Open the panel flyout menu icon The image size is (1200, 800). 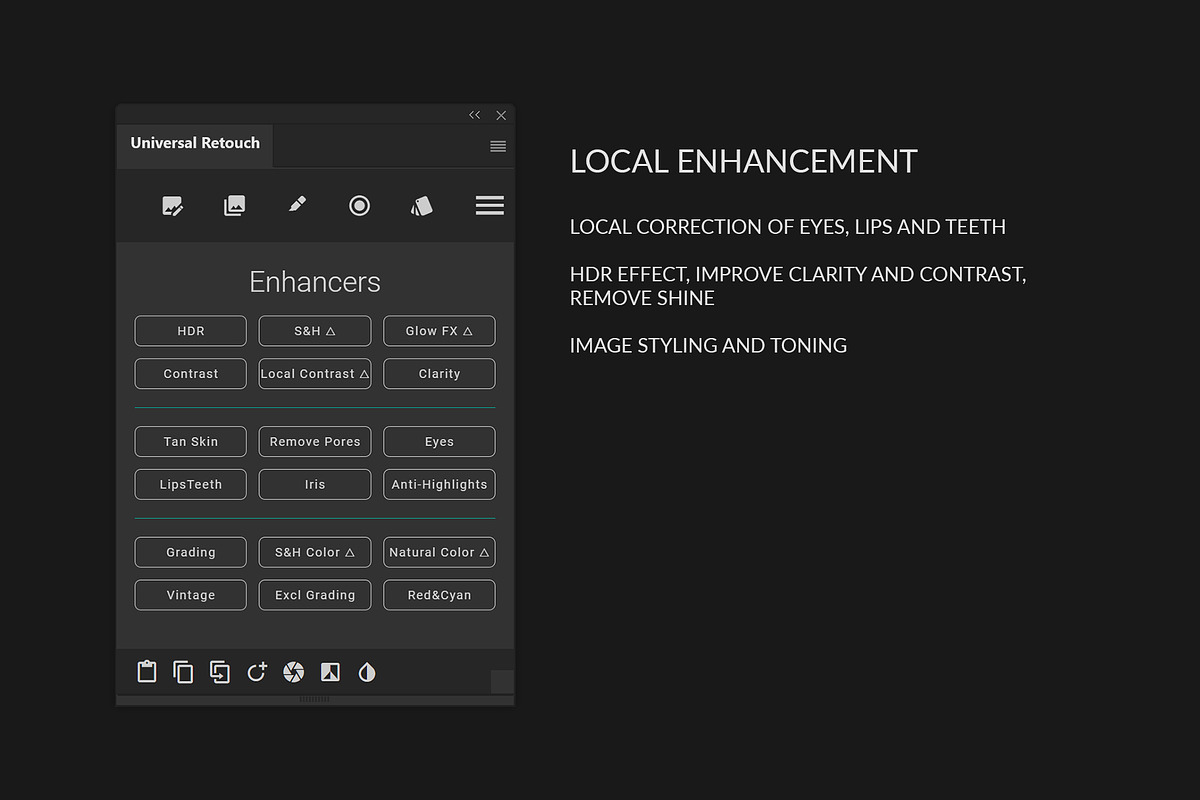[x=498, y=146]
